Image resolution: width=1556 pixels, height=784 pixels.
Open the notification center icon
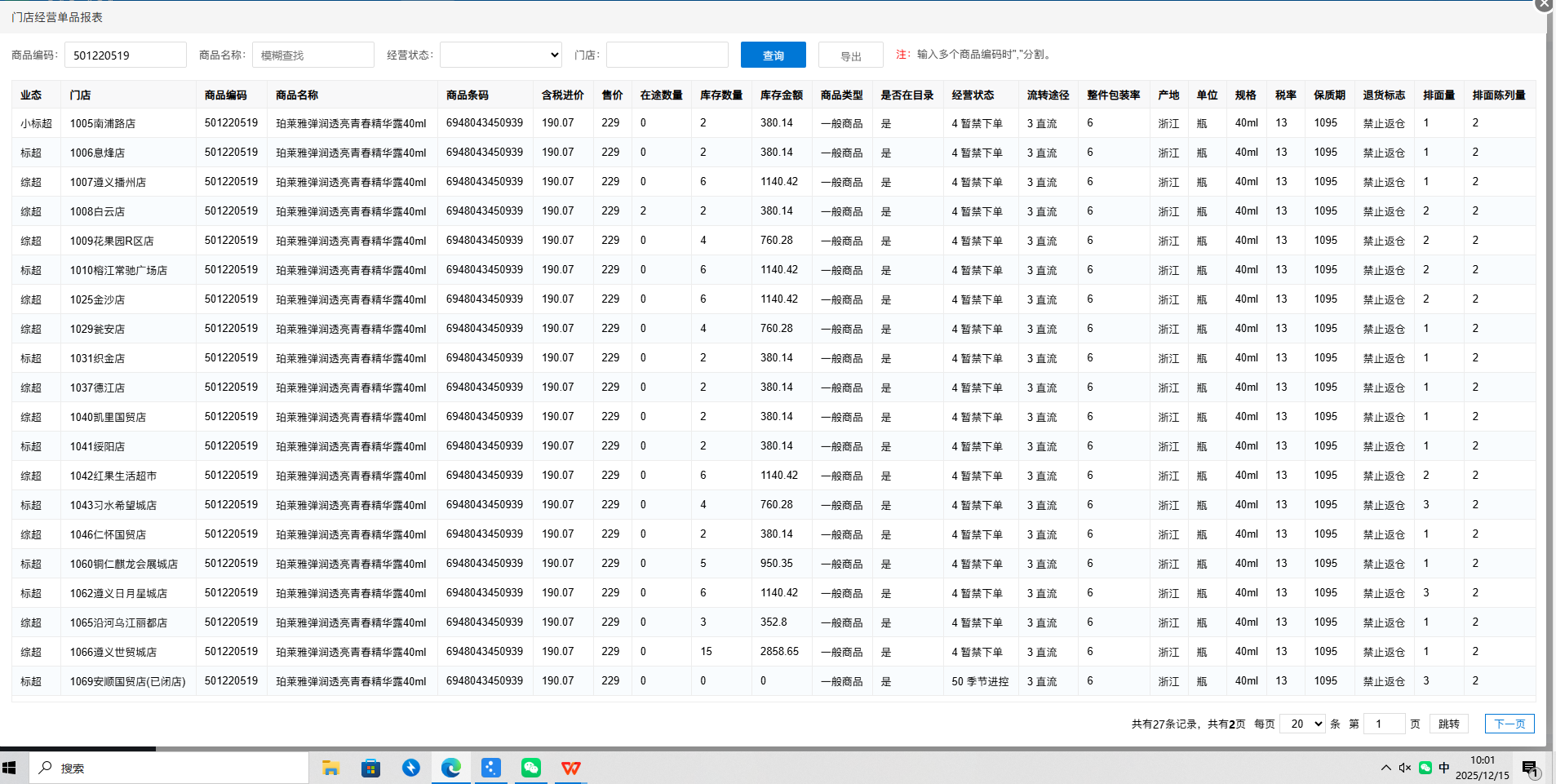click(x=1530, y=768)
